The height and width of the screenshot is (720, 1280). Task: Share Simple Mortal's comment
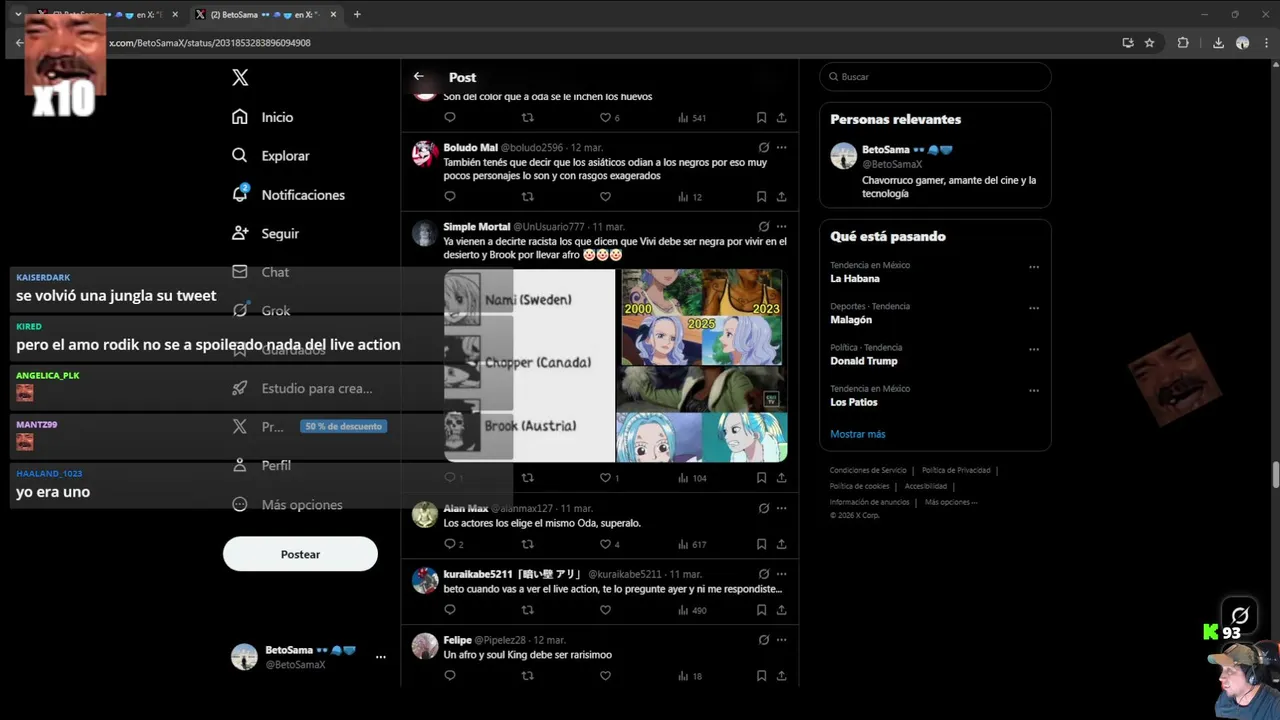(x=781, y=478)
